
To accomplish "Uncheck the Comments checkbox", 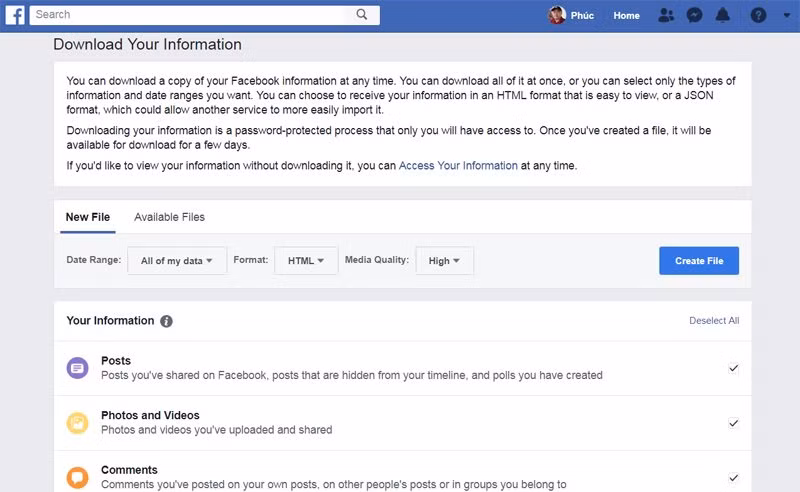I will tap(733, 477).
